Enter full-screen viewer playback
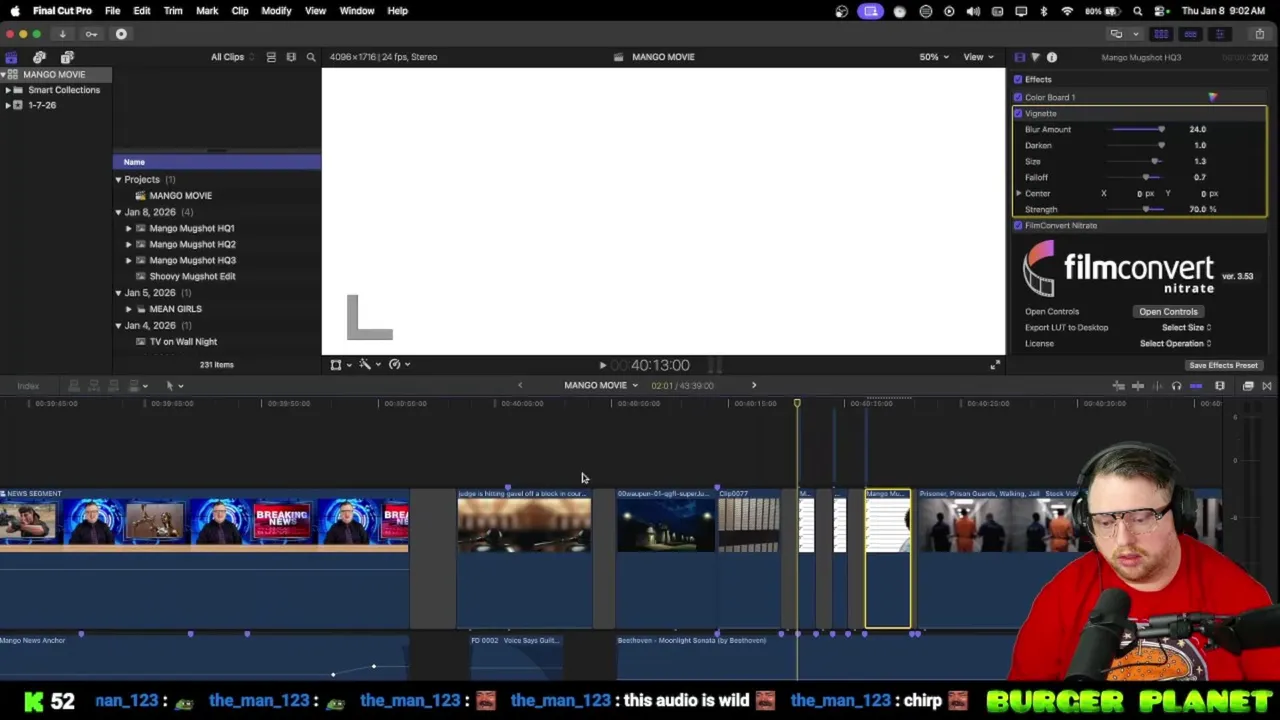 point(994,365)
